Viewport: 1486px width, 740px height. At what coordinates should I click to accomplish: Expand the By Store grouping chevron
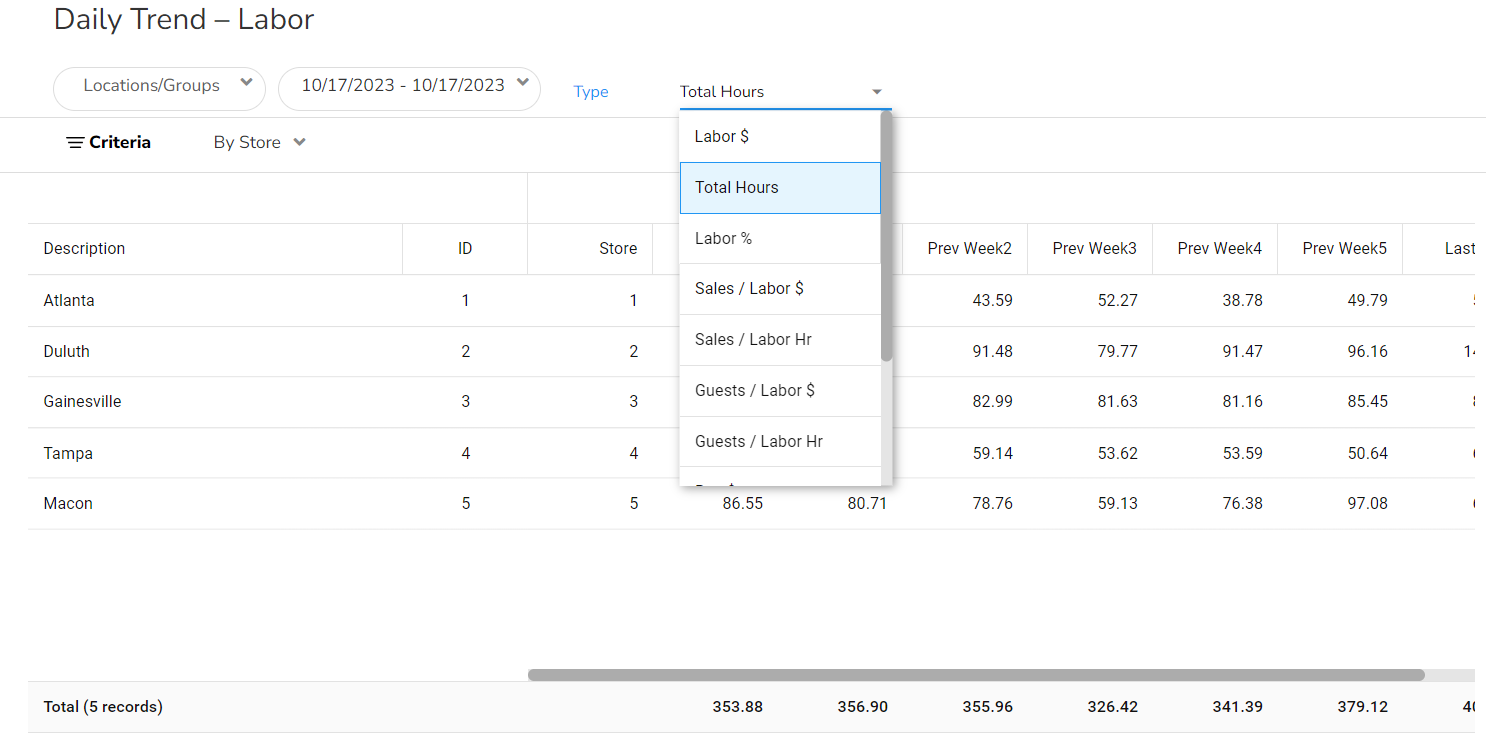(299, 143)
